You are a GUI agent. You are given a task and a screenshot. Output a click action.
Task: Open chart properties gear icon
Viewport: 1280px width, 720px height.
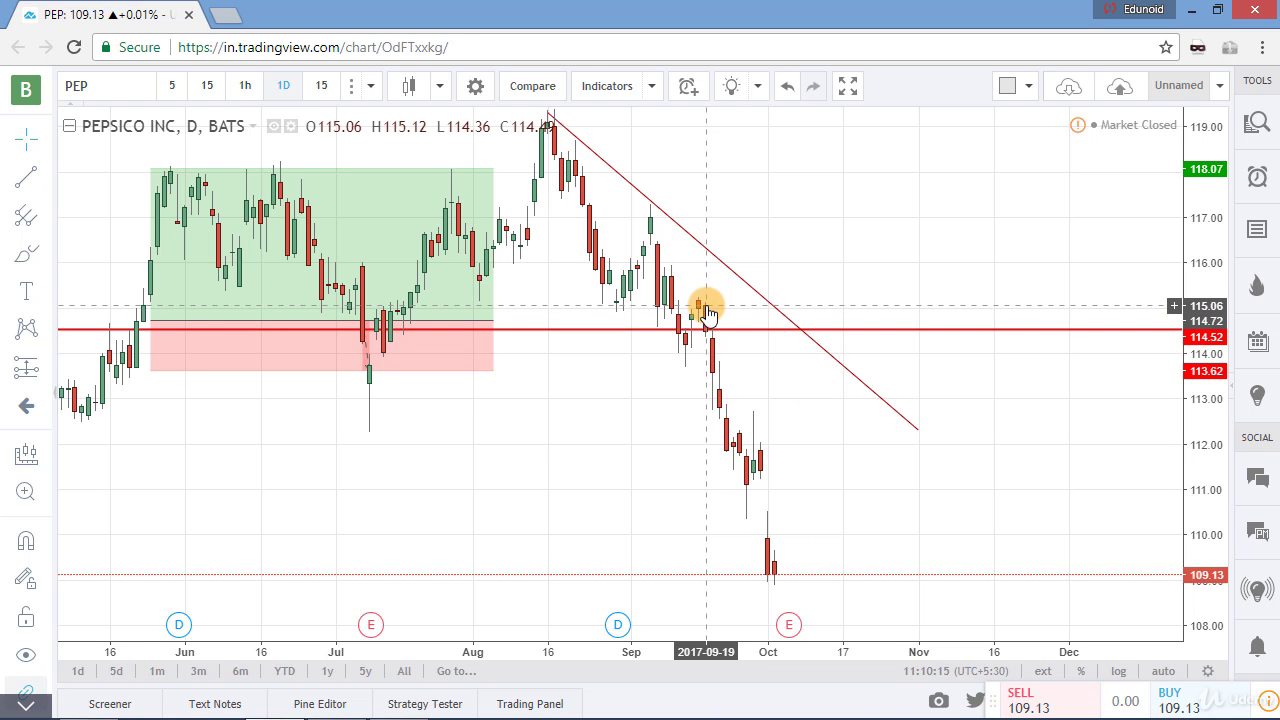[475, 86]
